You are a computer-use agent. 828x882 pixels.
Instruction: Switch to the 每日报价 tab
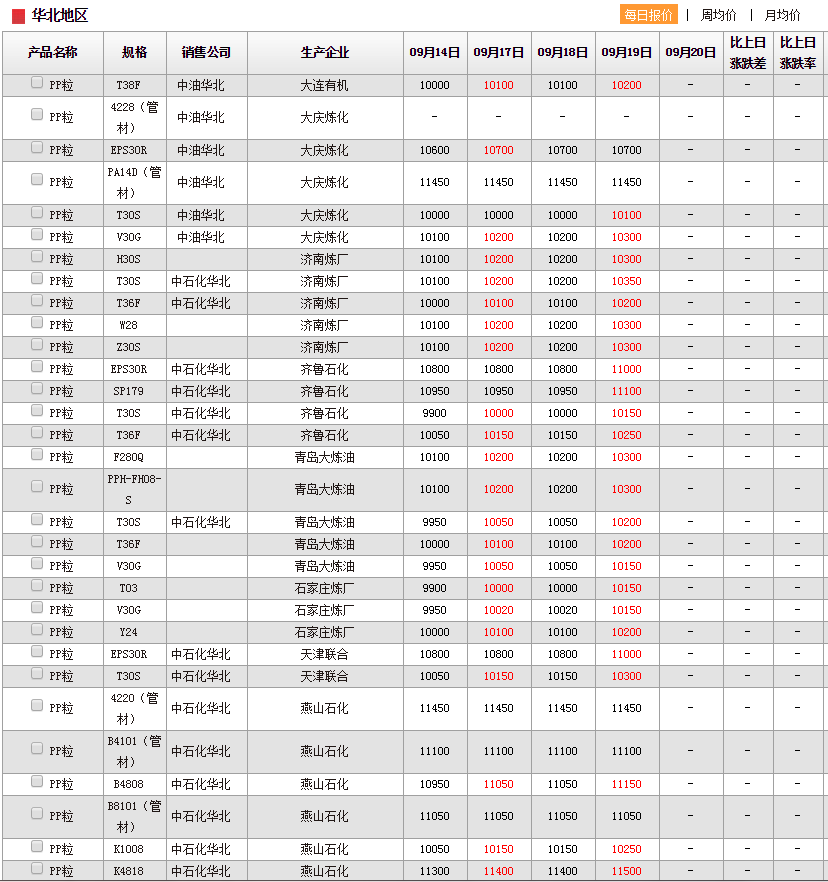coord(649,15)
